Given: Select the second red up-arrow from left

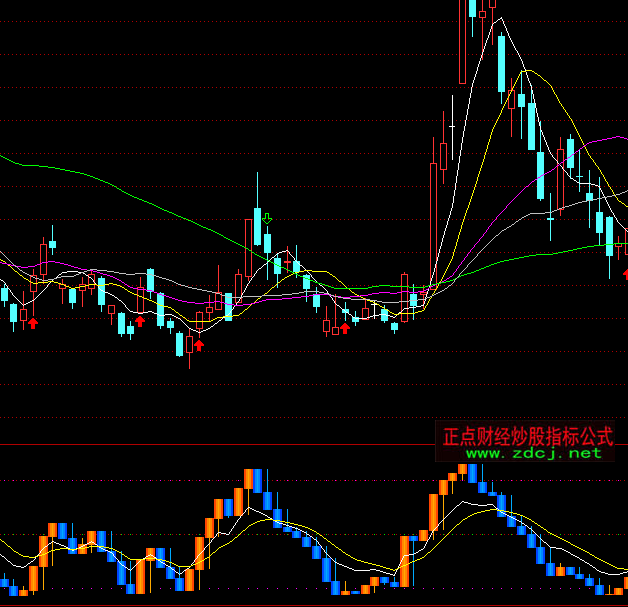Looking at the screenshot, I should pos(140,321).
